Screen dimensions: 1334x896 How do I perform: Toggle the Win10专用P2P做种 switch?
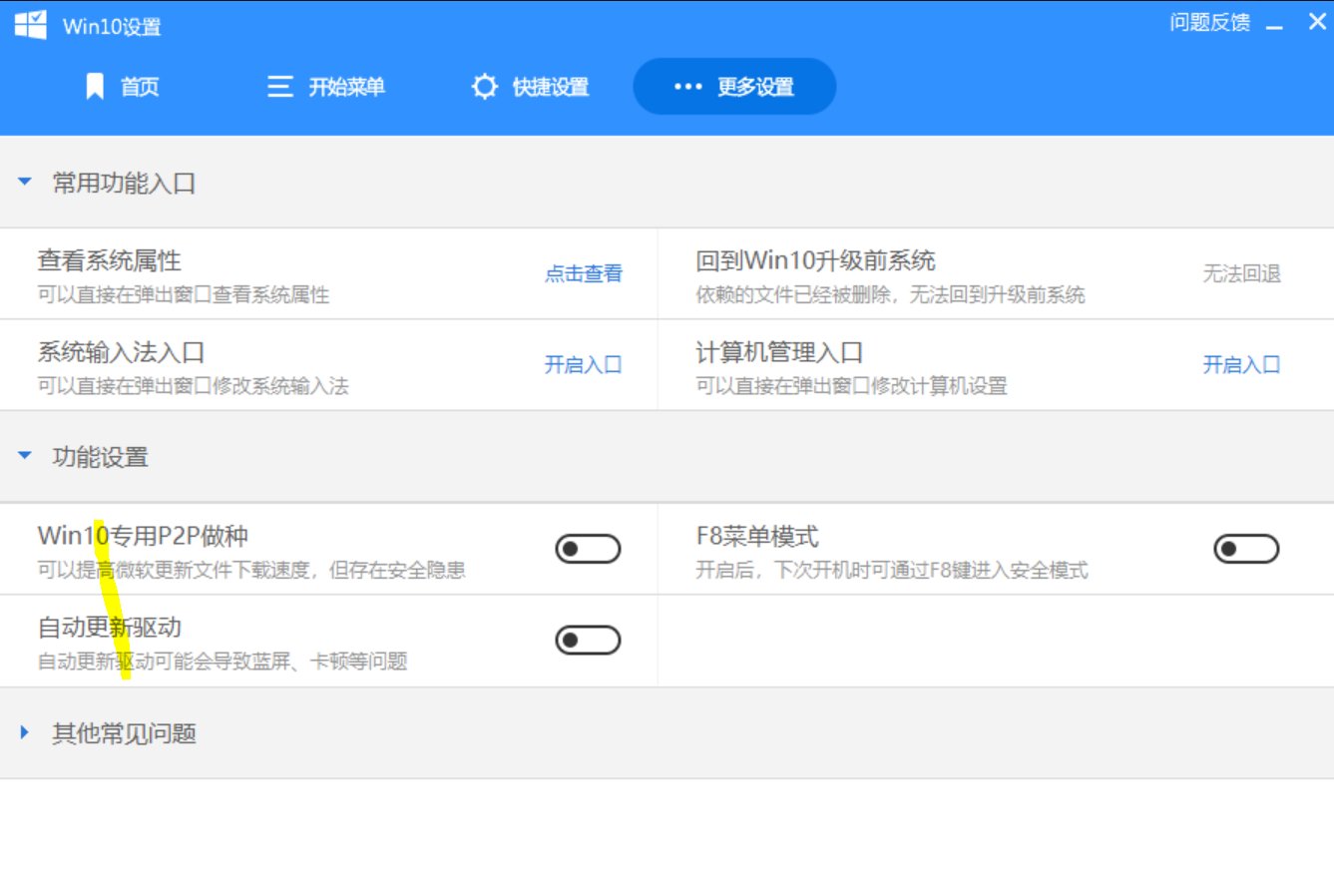[588, 549]
